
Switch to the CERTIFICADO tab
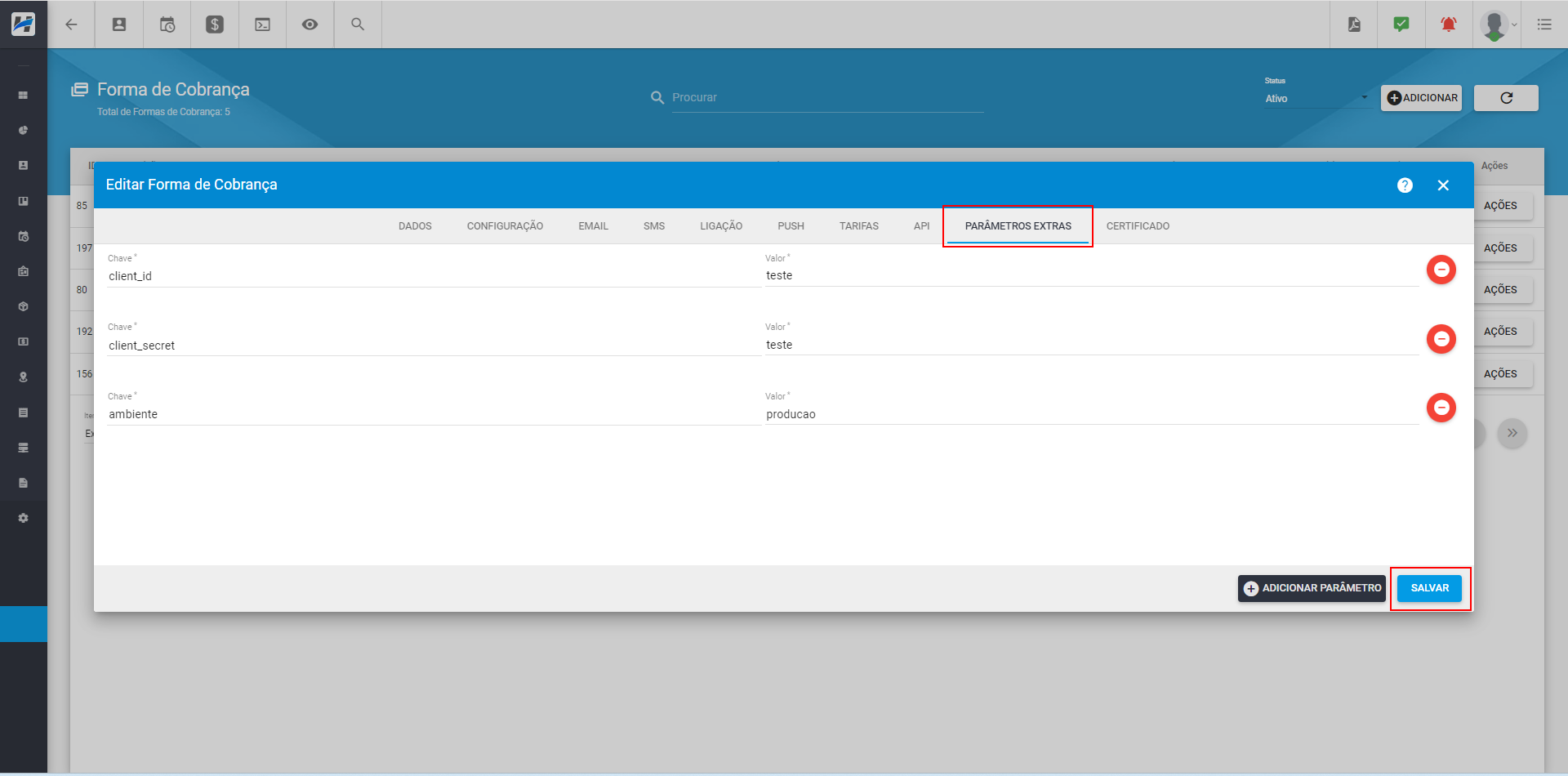coord(1138,226)
